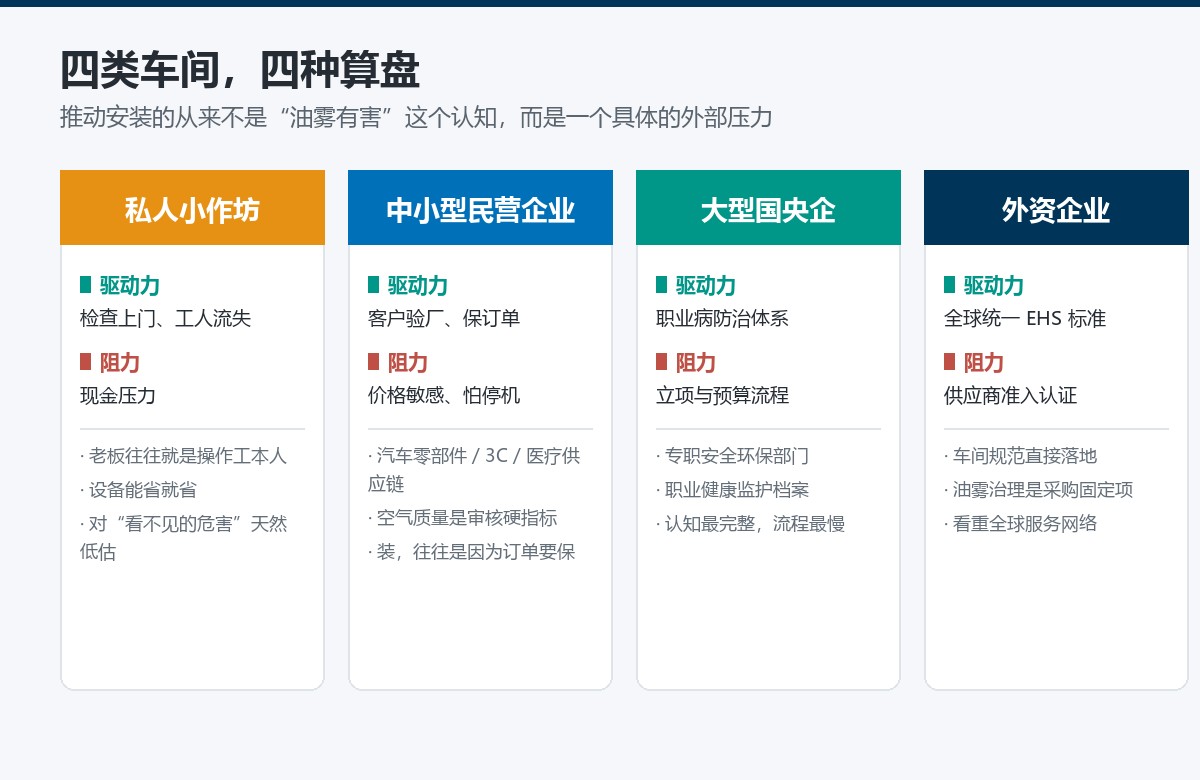The width and height of the screenshot is (1200, 780).
Task: Click 立项与预算流程 text
Action: (722, 395)
